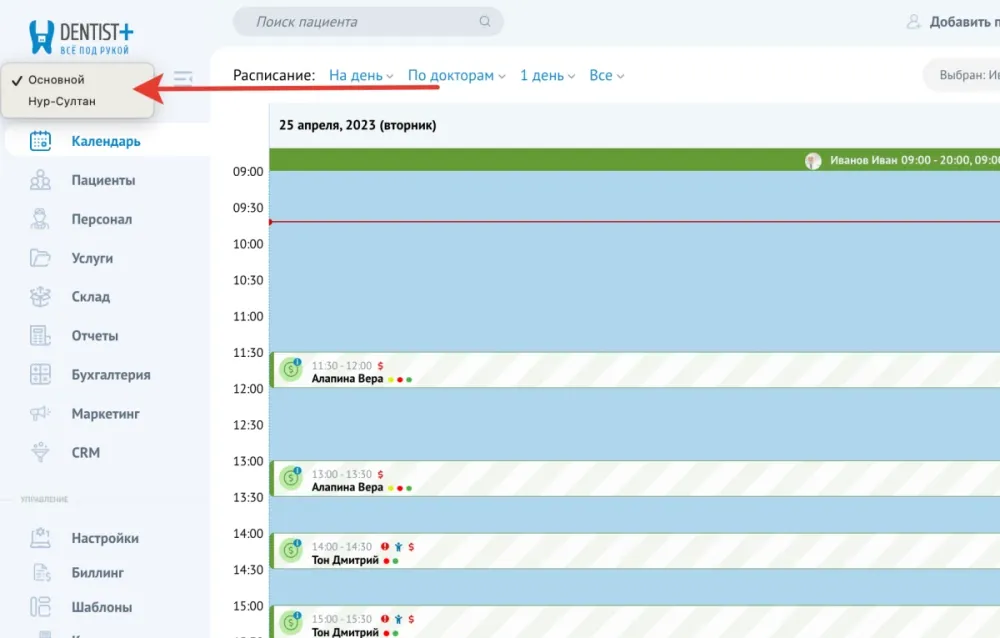The image size is (1000, 638).
Task: Click payment icon on 11:30 Алапина Вера appointment
Action: (291, 369)
